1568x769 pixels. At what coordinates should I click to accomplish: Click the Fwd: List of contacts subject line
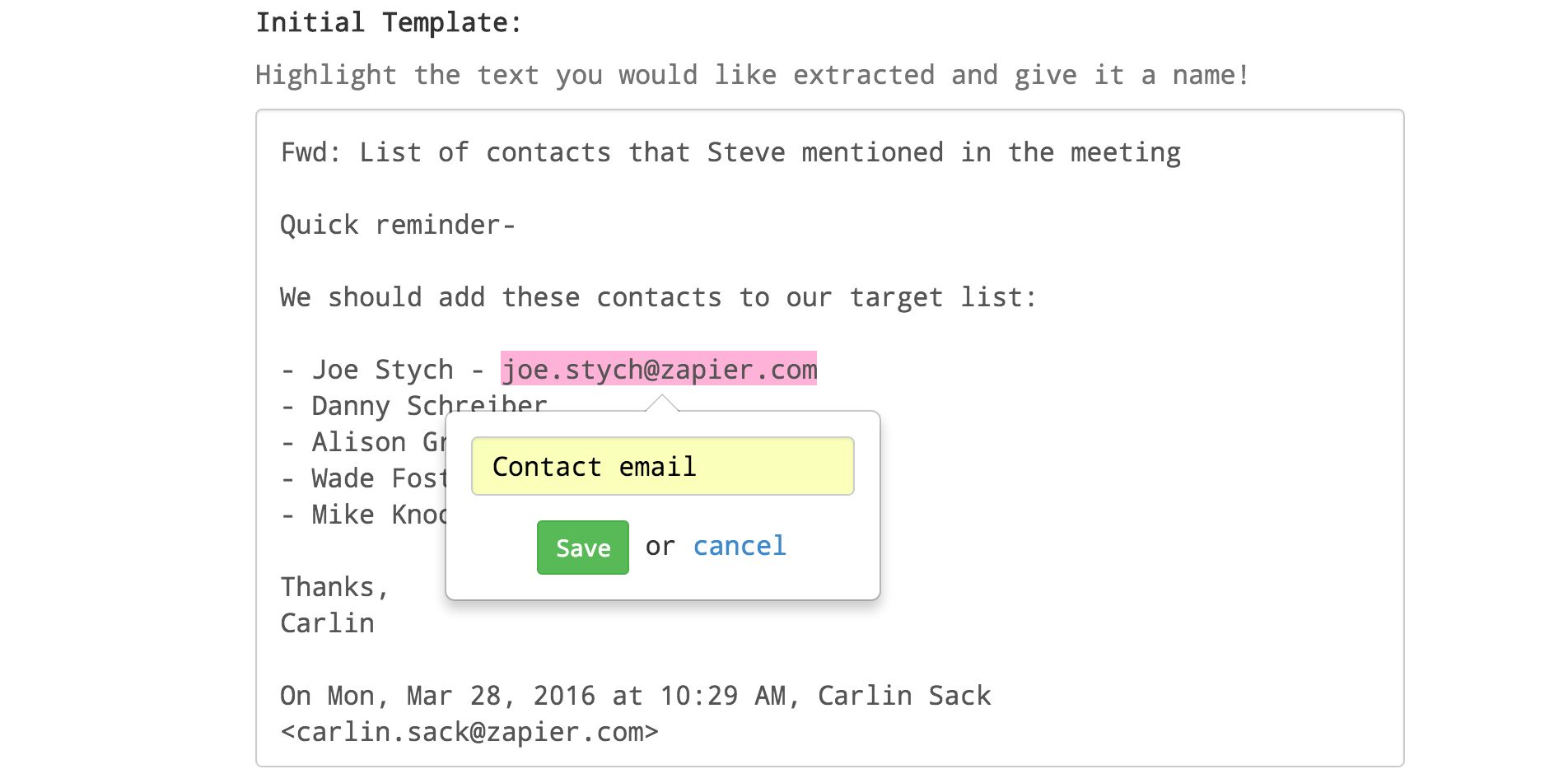[x=730, y=153]
